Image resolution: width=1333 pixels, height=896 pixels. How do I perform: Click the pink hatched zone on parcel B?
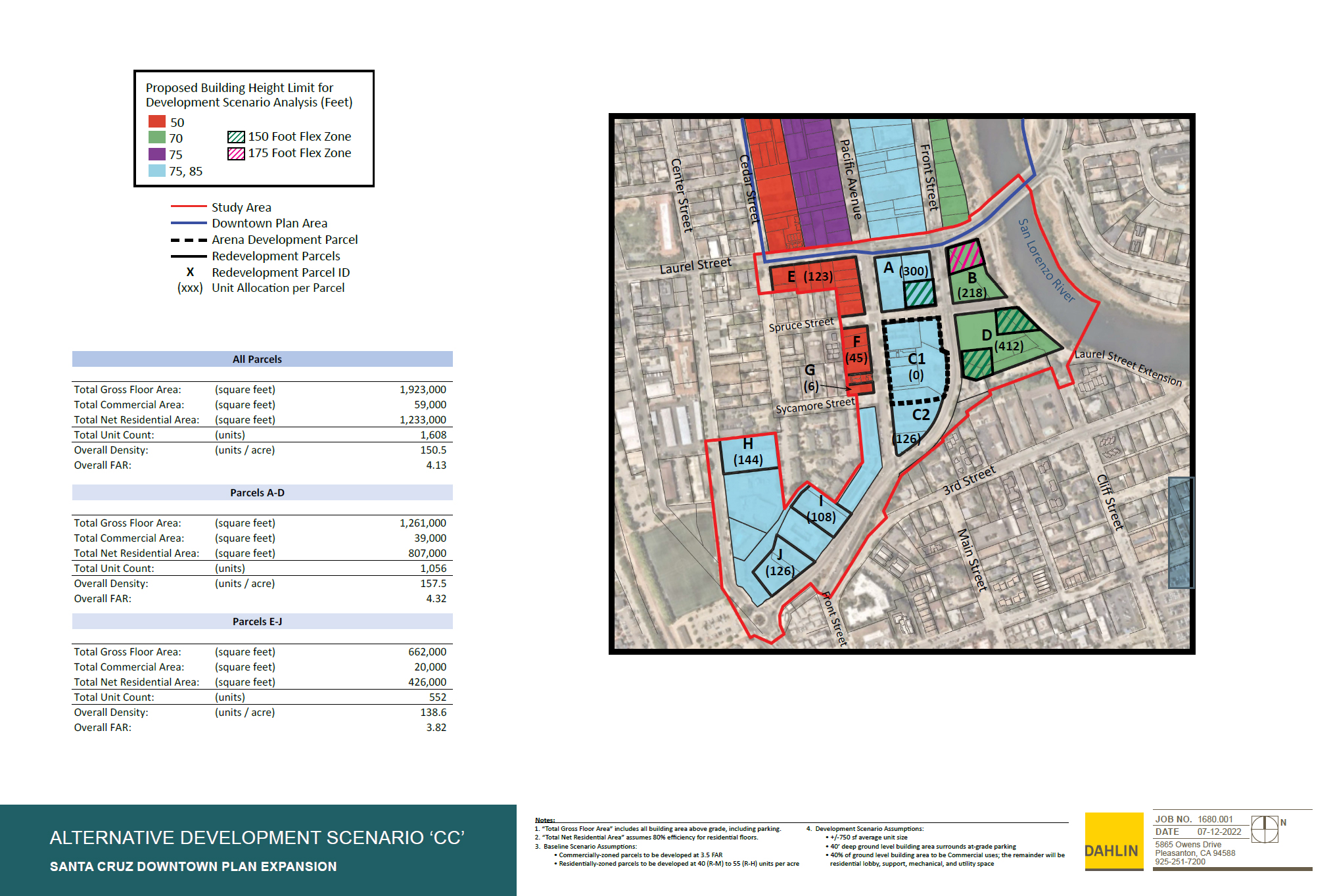966,256
